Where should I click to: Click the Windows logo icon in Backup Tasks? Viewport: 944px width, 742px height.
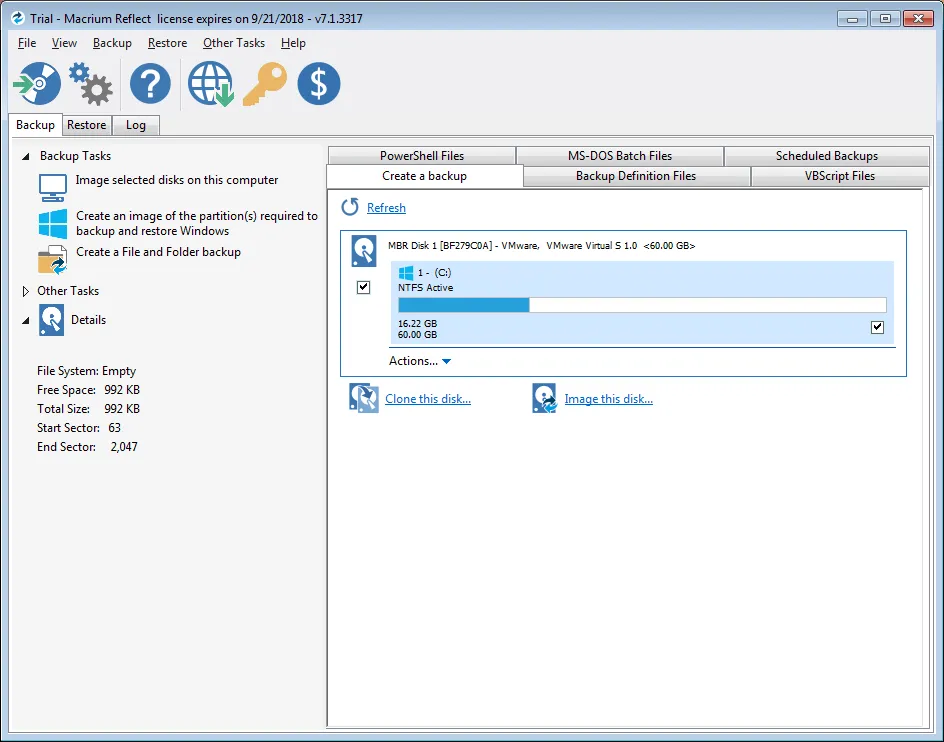[53, 223]
